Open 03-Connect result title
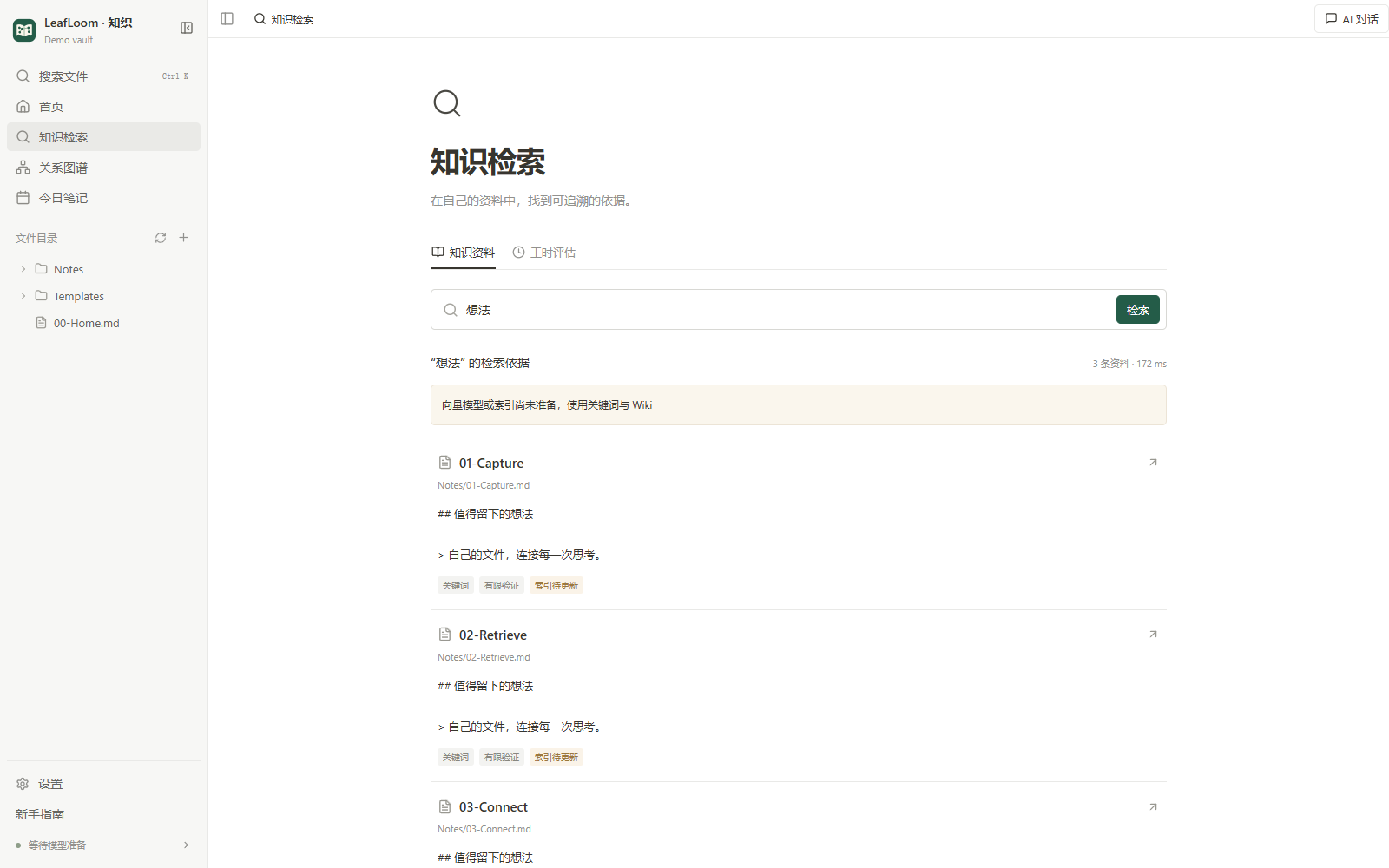Screen dimensions: 1389x868 click(493, 807)
